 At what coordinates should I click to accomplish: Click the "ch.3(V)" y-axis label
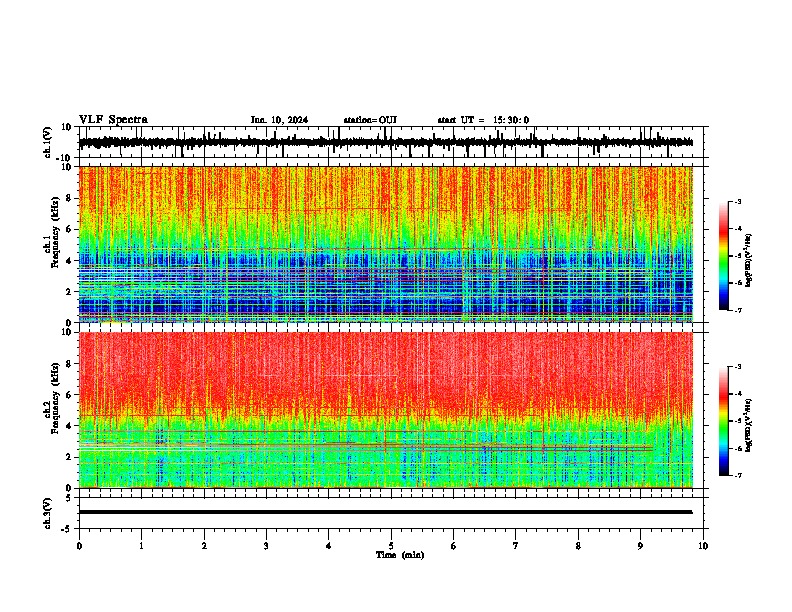tap(48, 513)
